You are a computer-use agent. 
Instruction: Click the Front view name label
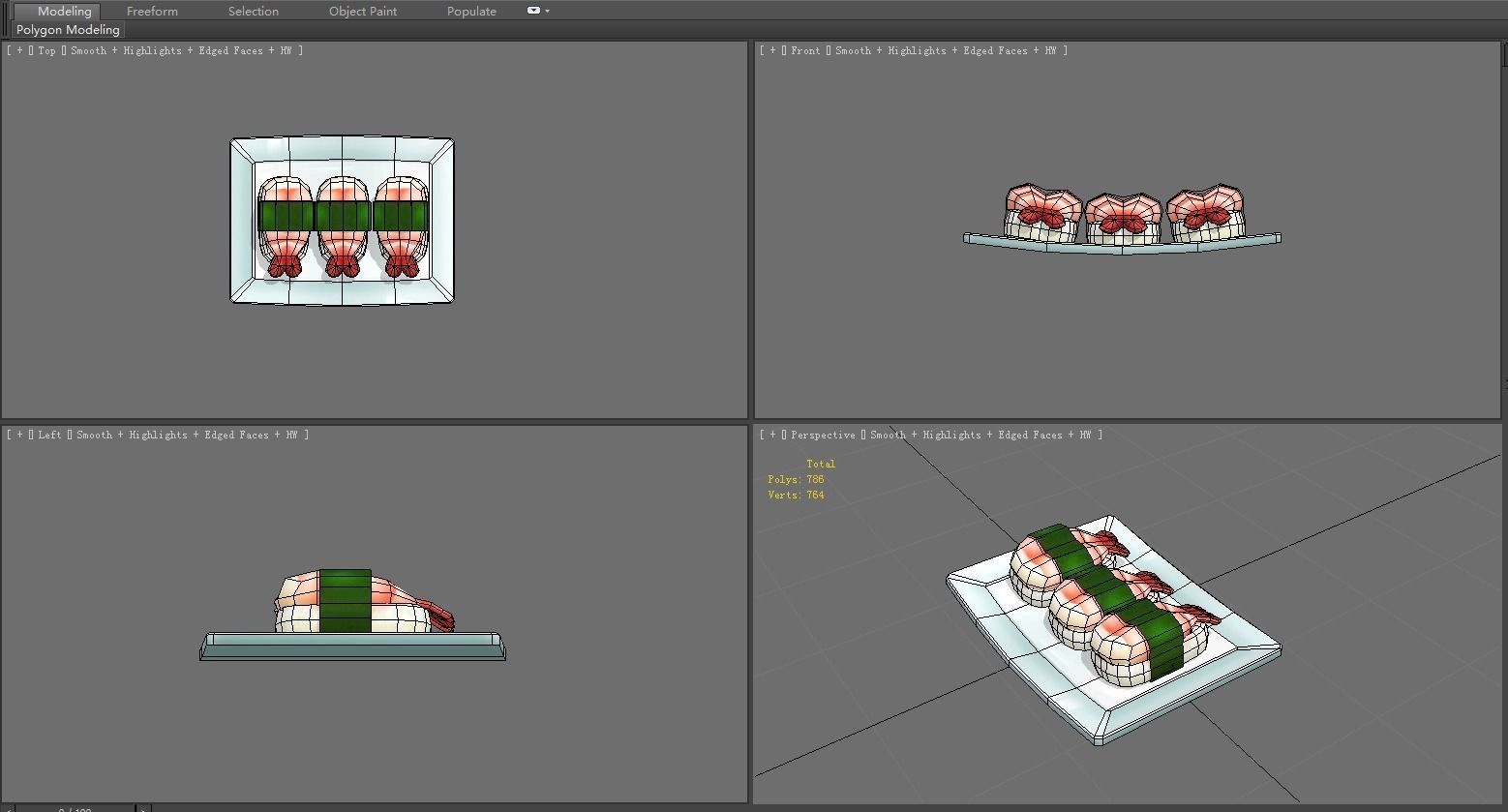805,50
